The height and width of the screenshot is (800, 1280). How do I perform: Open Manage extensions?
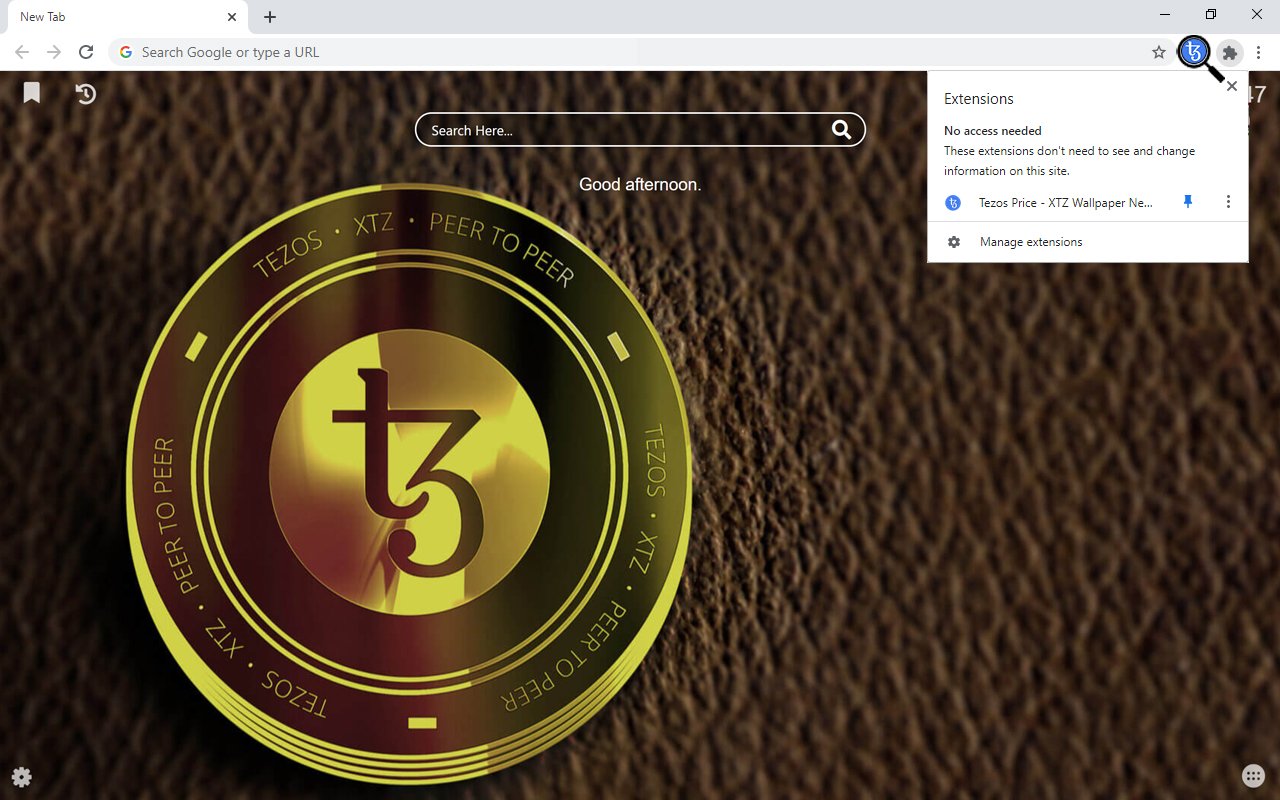1088,242
